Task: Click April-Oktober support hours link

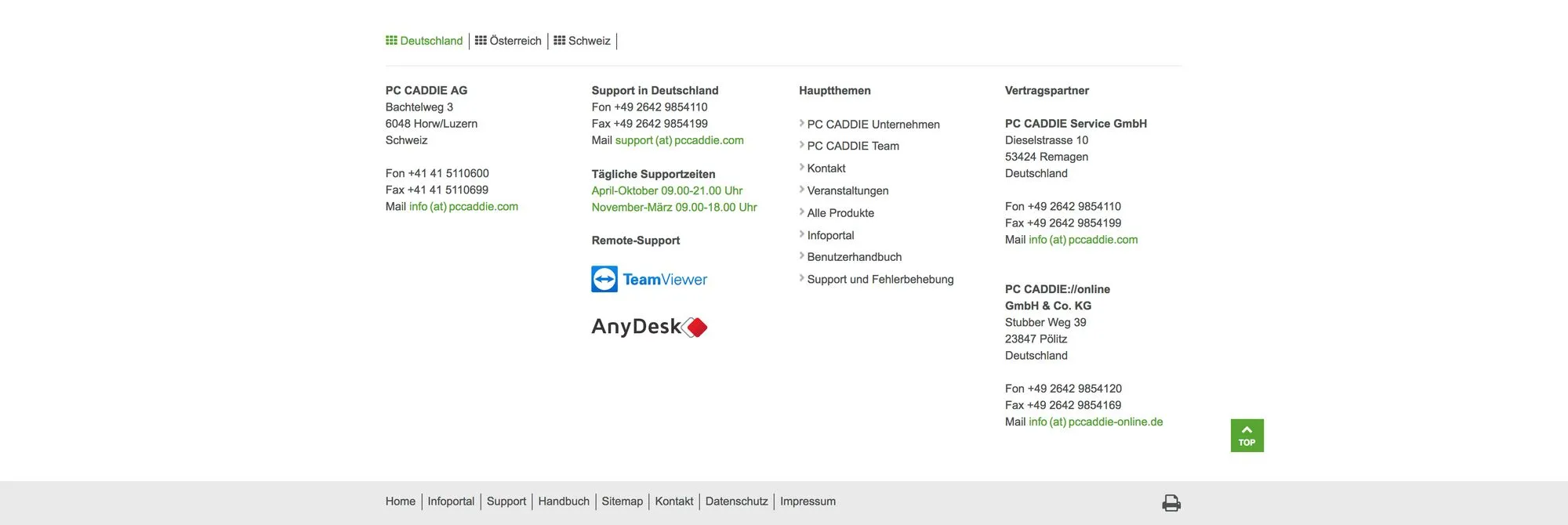Action: [x=667, y=191]
